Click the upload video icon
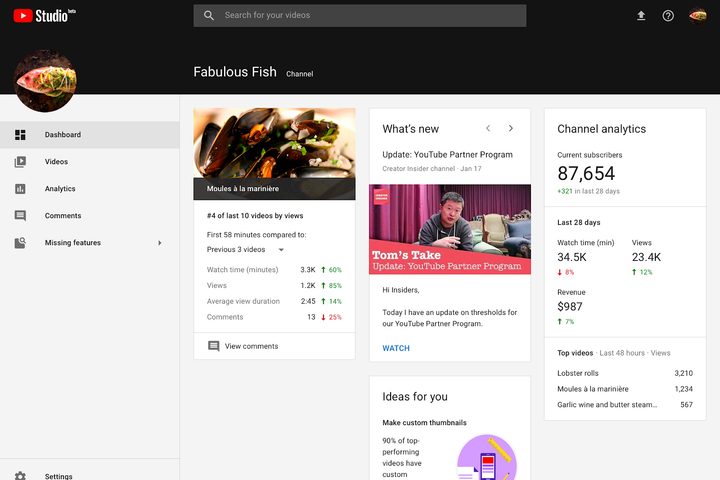The width and height of the screenshot is (720, 480). (x=641, y=16)
